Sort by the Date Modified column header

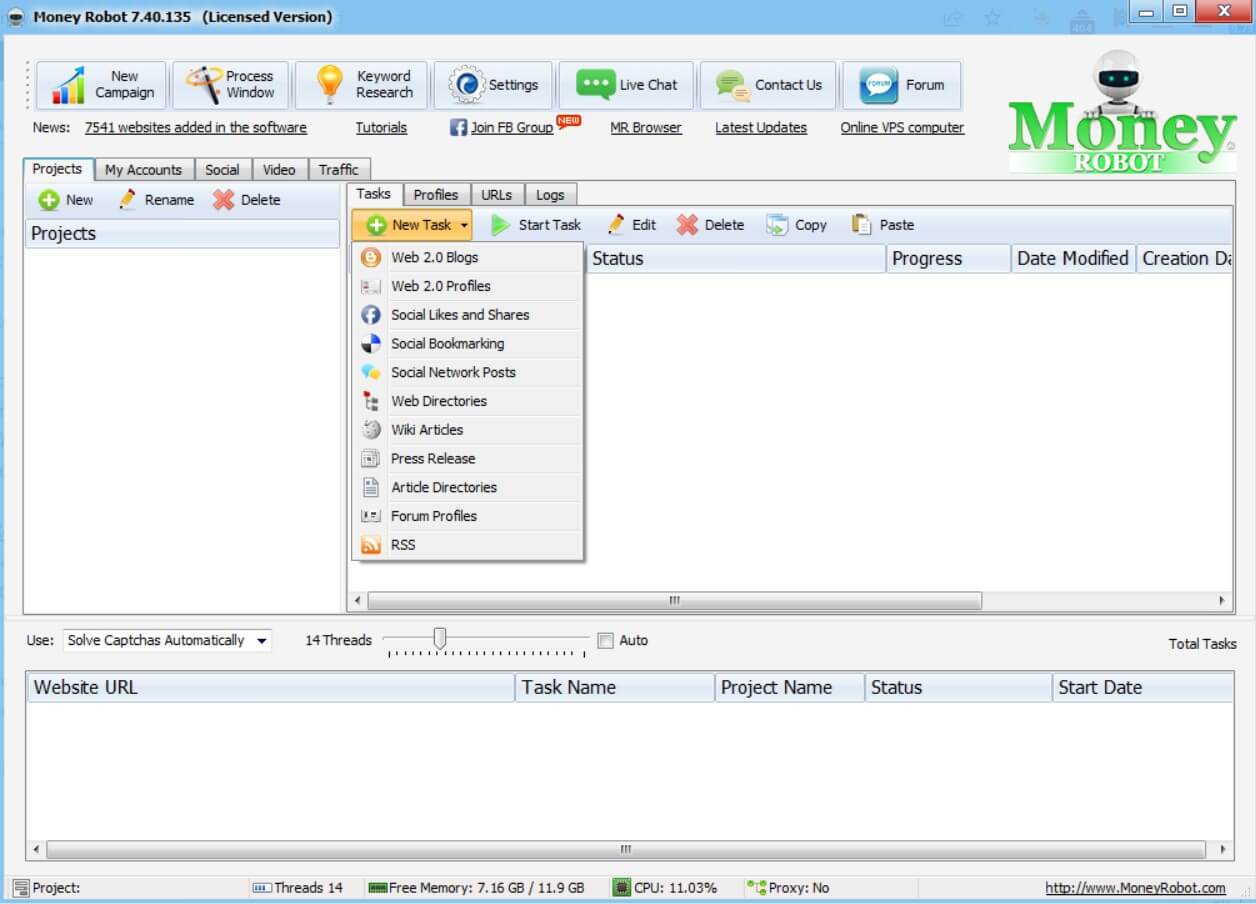(x=1073, y=259)
